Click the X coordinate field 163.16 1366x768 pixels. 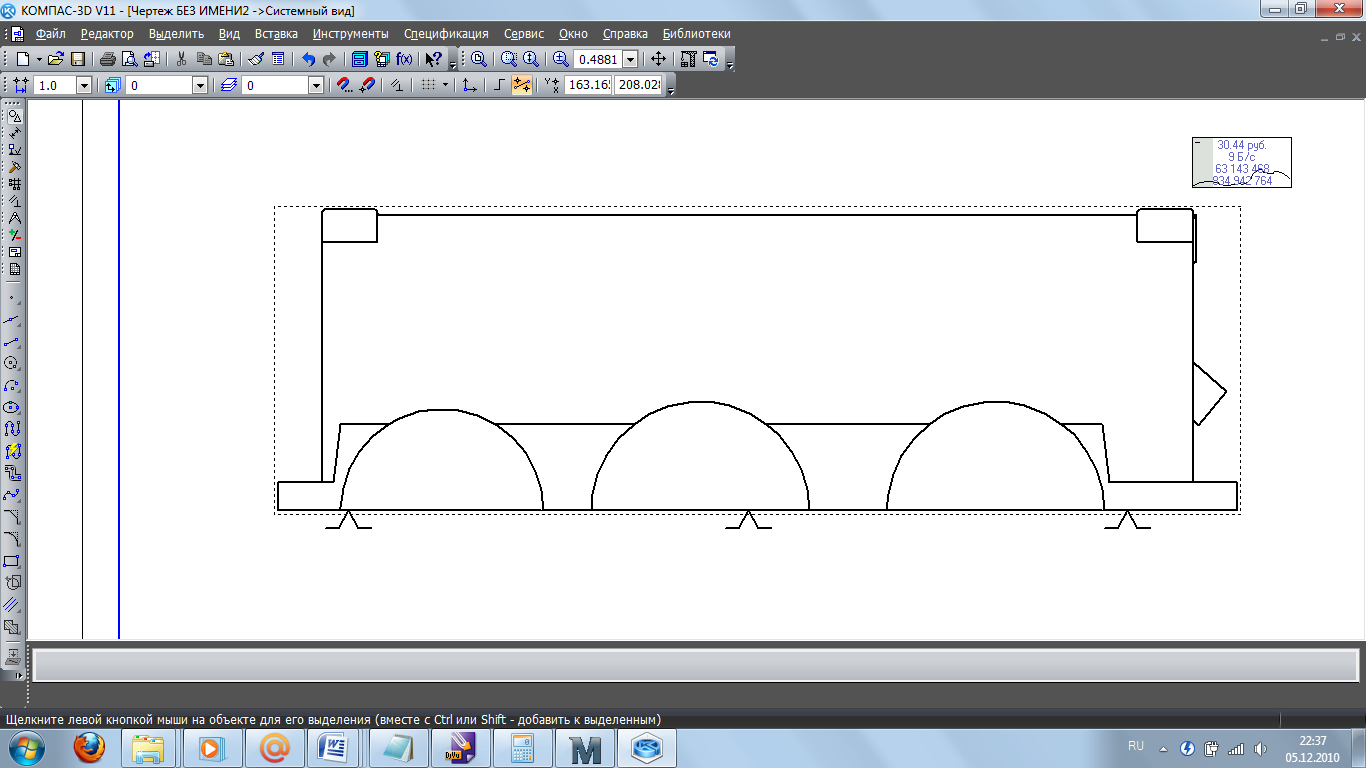pyautogui.click(x=587, y=86)
